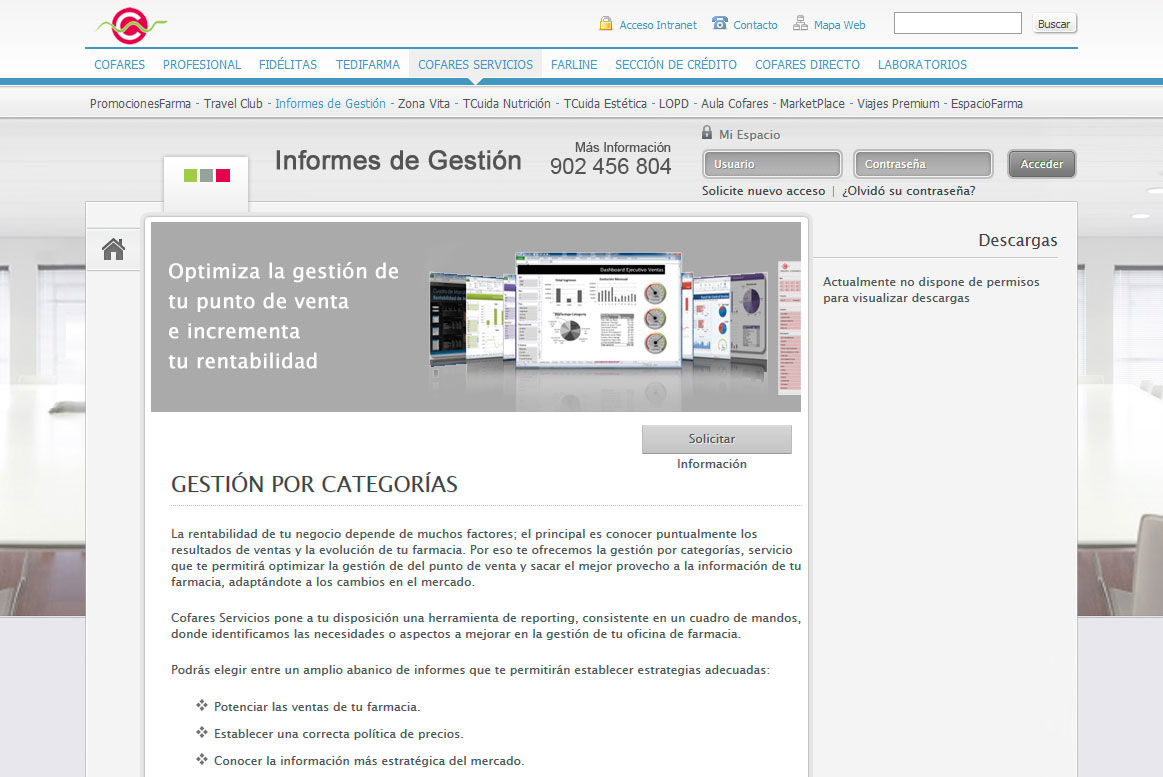Select the LABORATORIOS menu item

point(922,63)
